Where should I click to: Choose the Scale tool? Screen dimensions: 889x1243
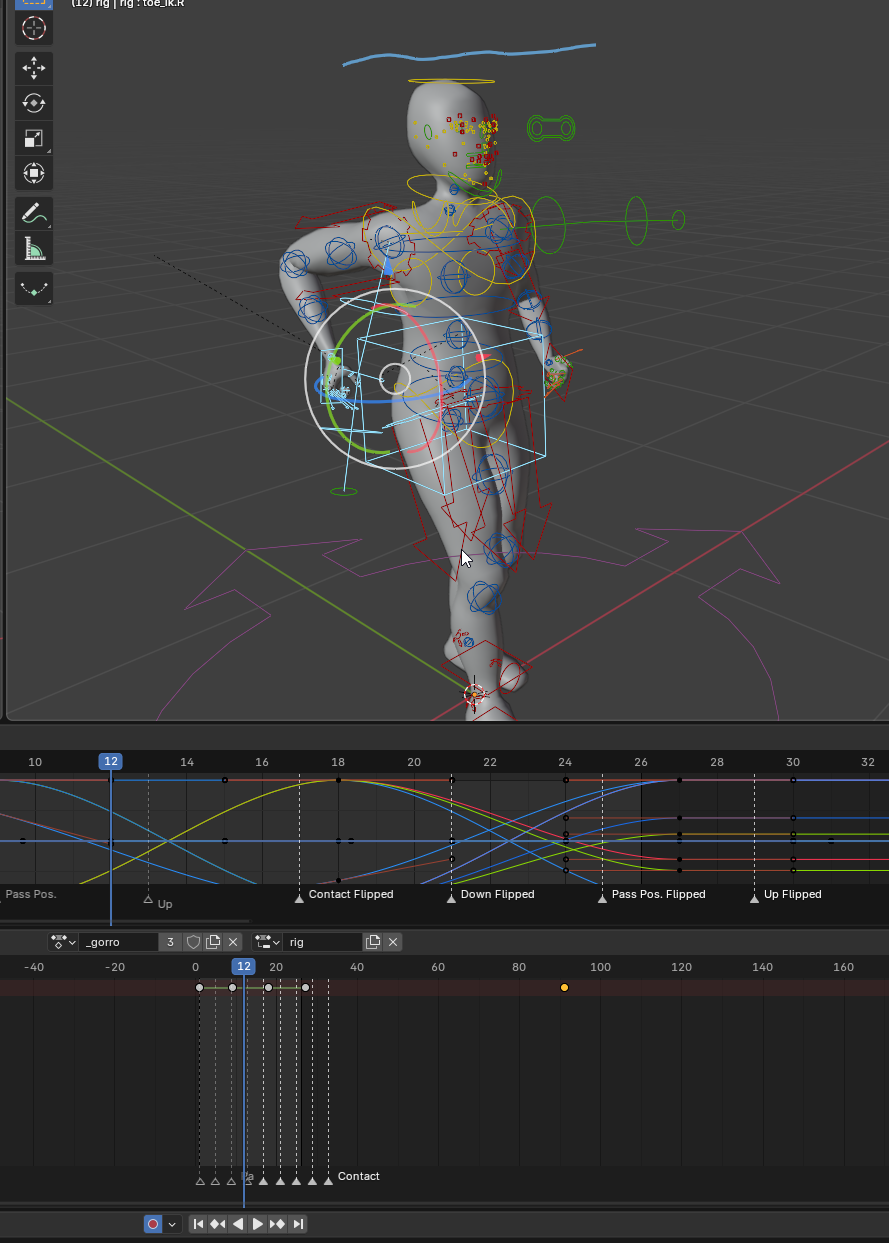(x=34, y=138)
